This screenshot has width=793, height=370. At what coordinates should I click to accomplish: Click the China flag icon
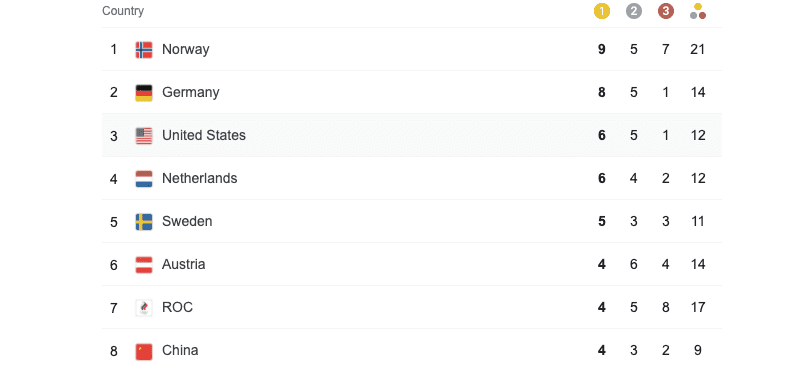[x=144, y=351]
